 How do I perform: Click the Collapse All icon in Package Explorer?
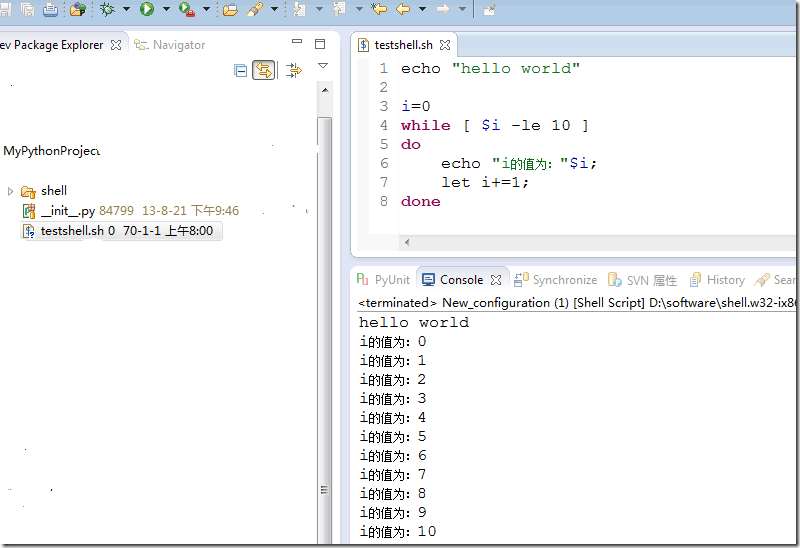coord(240,70)
